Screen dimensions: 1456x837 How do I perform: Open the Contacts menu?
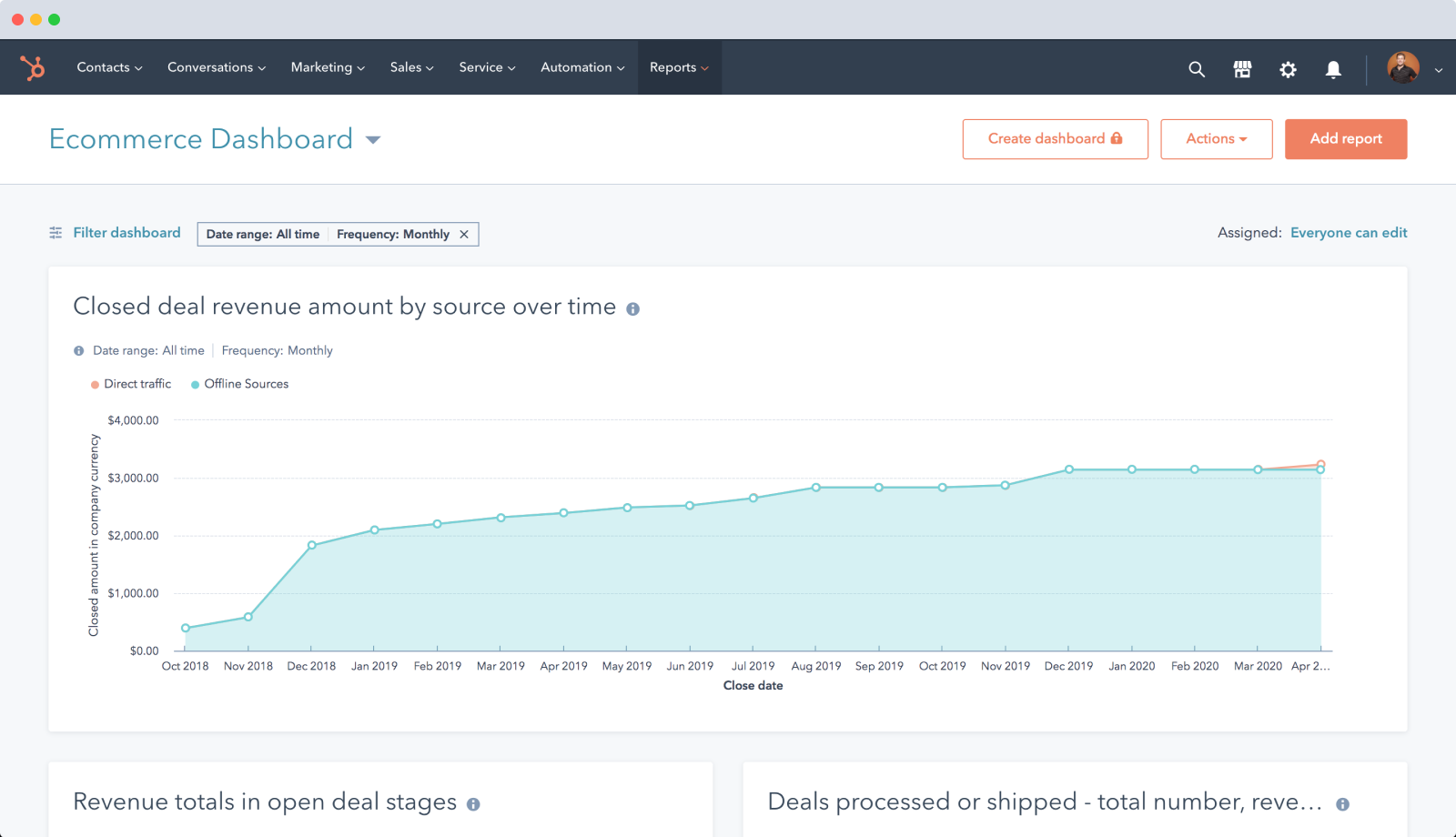click(109, 67)
